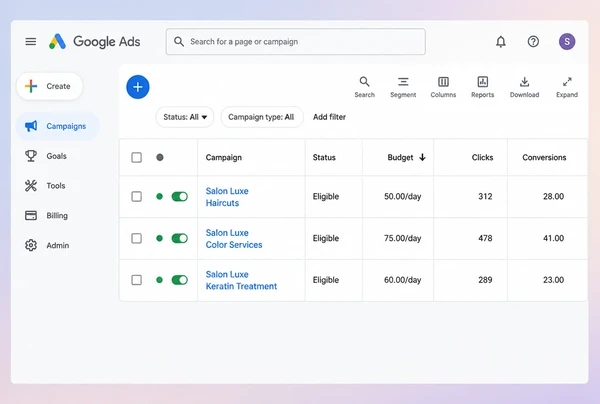
Task: Open the Salon Luxe Color Services link
Action: [x=234, y=238]
